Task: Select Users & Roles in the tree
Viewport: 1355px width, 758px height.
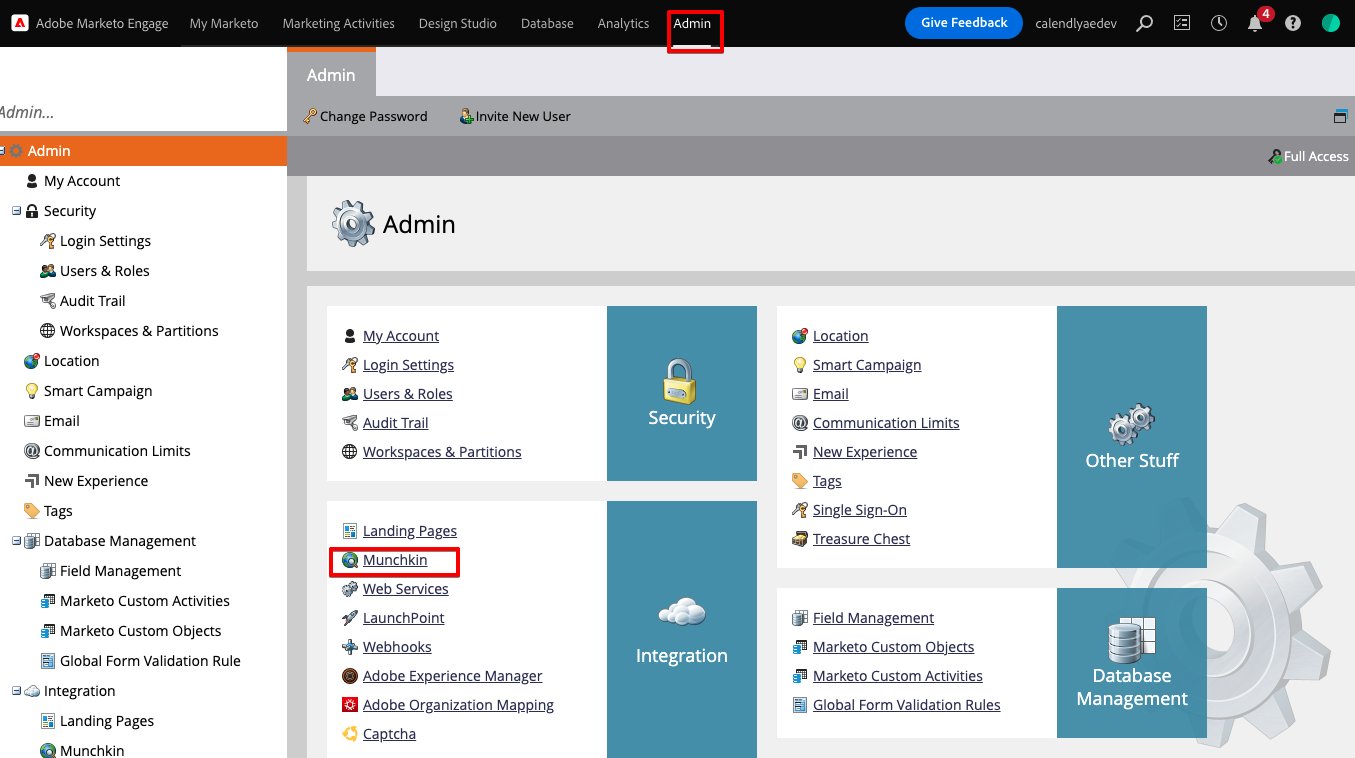Action: (x=104, y=271)
